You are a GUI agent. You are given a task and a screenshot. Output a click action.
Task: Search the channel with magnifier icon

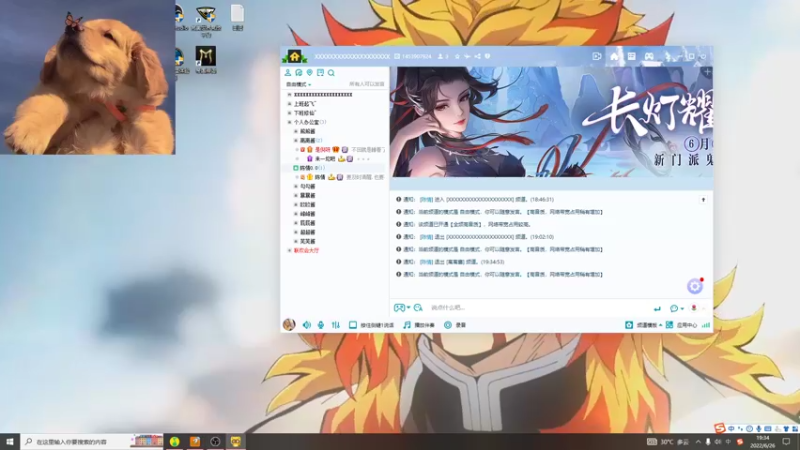point(331,73)
